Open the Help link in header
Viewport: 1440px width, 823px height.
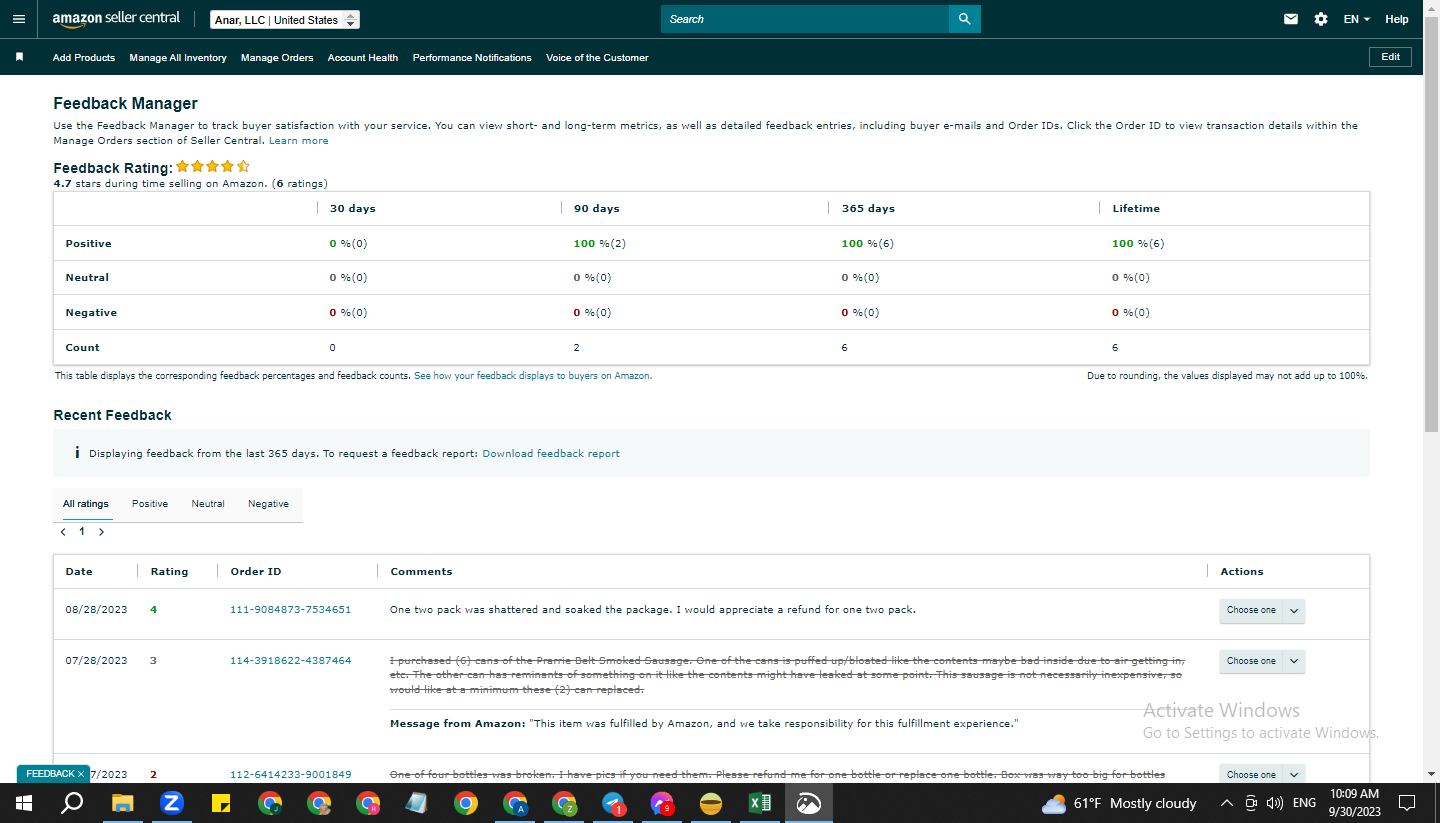point(1397,19)
